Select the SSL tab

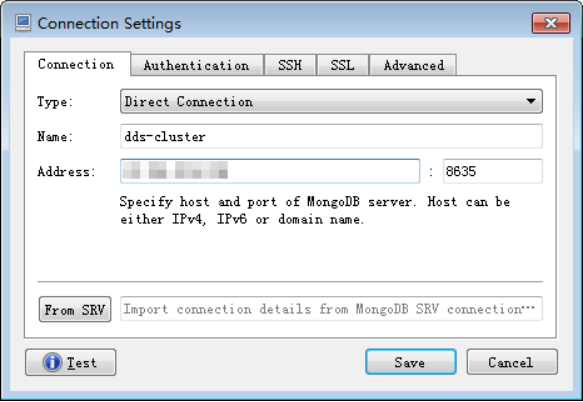[x=342, y=65]
